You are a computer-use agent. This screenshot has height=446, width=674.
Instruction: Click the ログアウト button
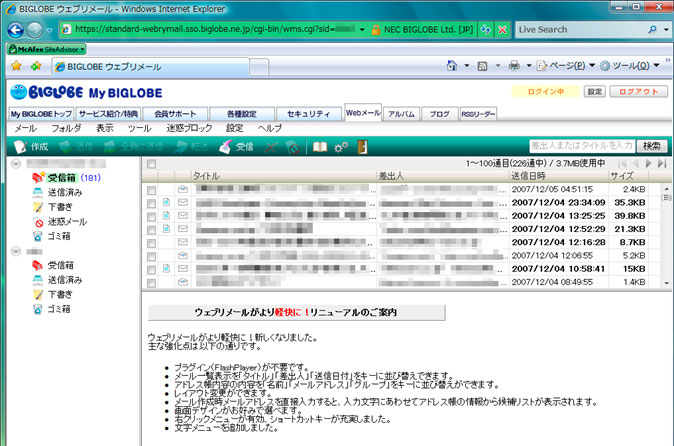[x=638, y=92]
